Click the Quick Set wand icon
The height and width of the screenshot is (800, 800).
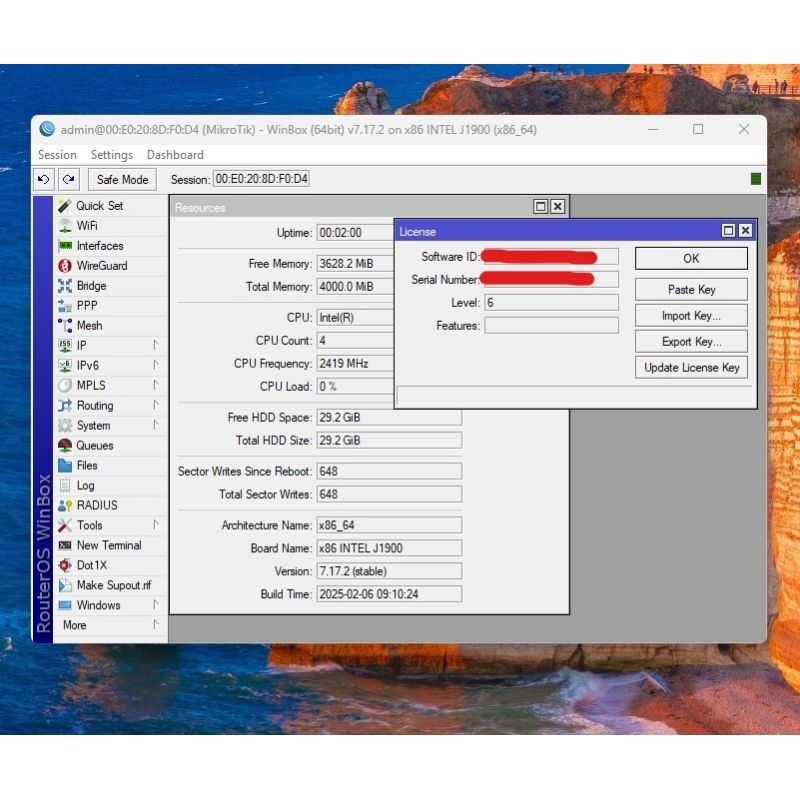click(65, 205)
